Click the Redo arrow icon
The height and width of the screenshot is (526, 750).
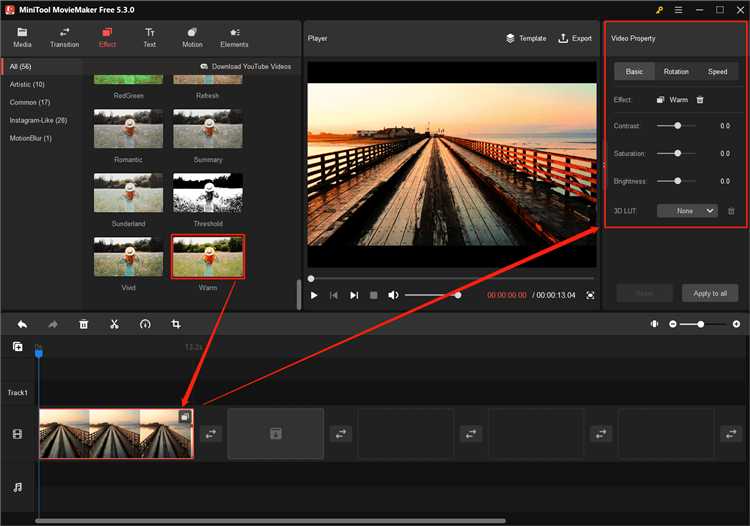53,324
